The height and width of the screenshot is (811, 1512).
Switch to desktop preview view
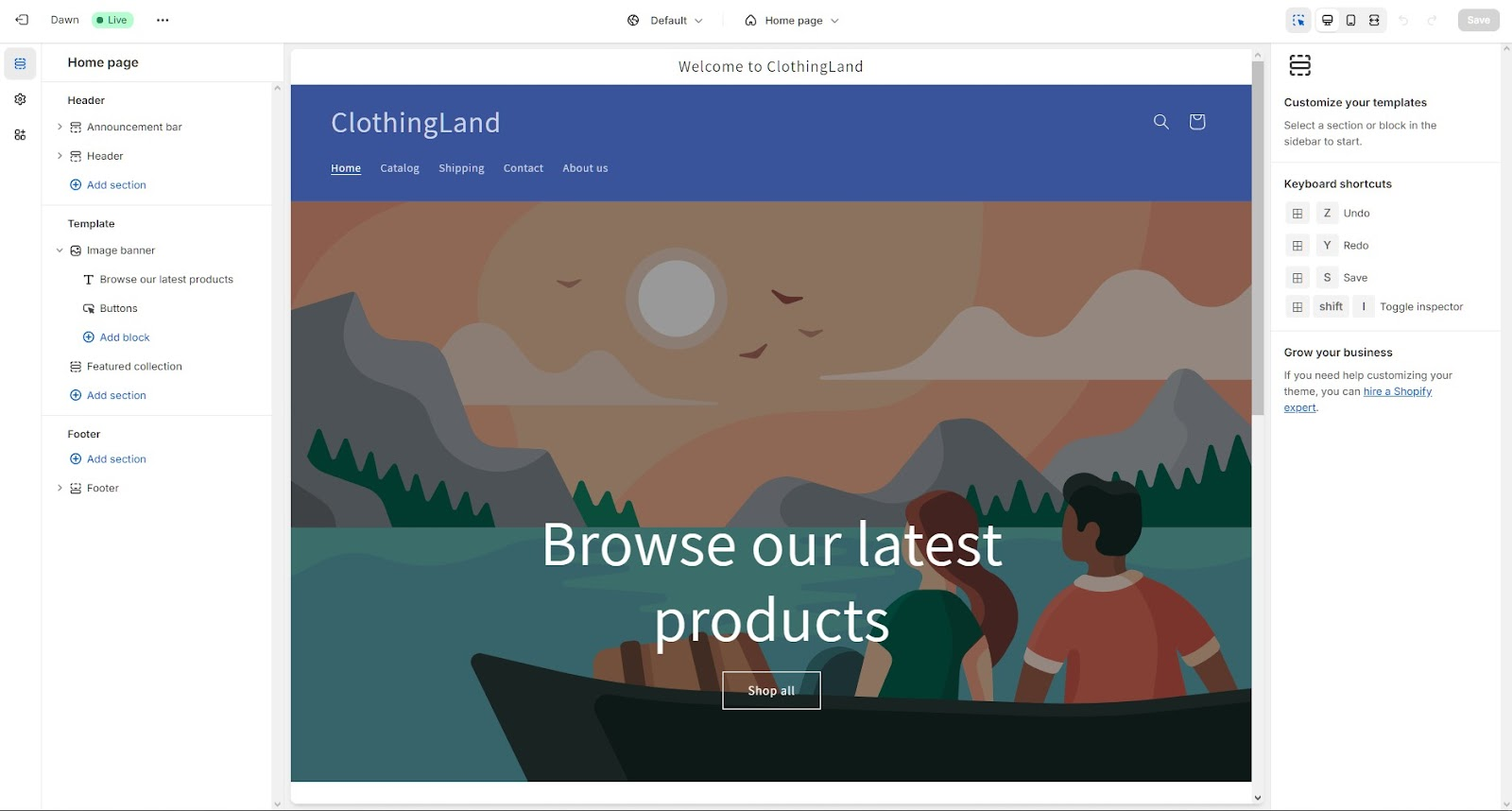pyautogui.click(x=1328, y=20)
